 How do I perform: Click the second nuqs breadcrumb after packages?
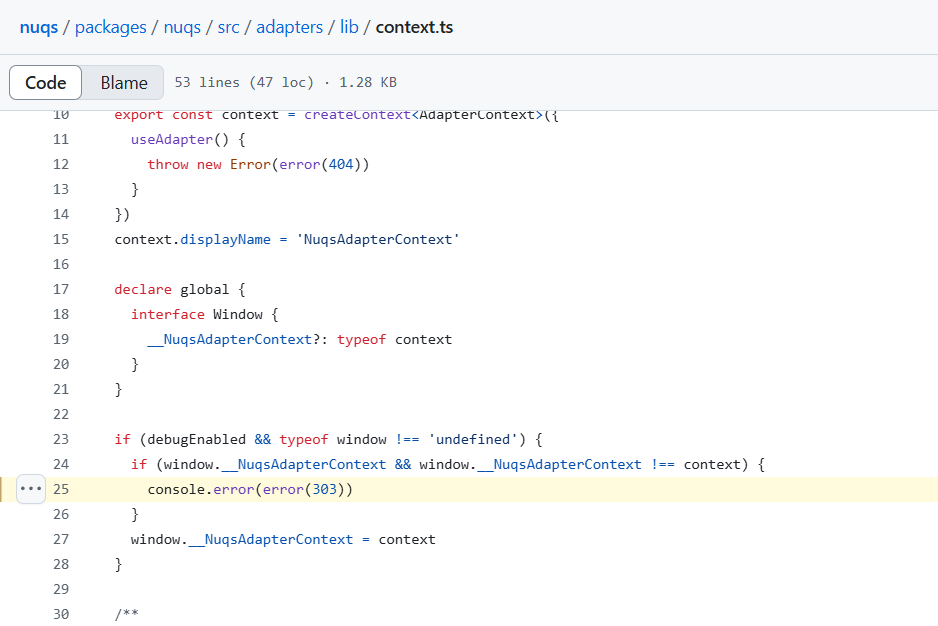pos(182,28)
